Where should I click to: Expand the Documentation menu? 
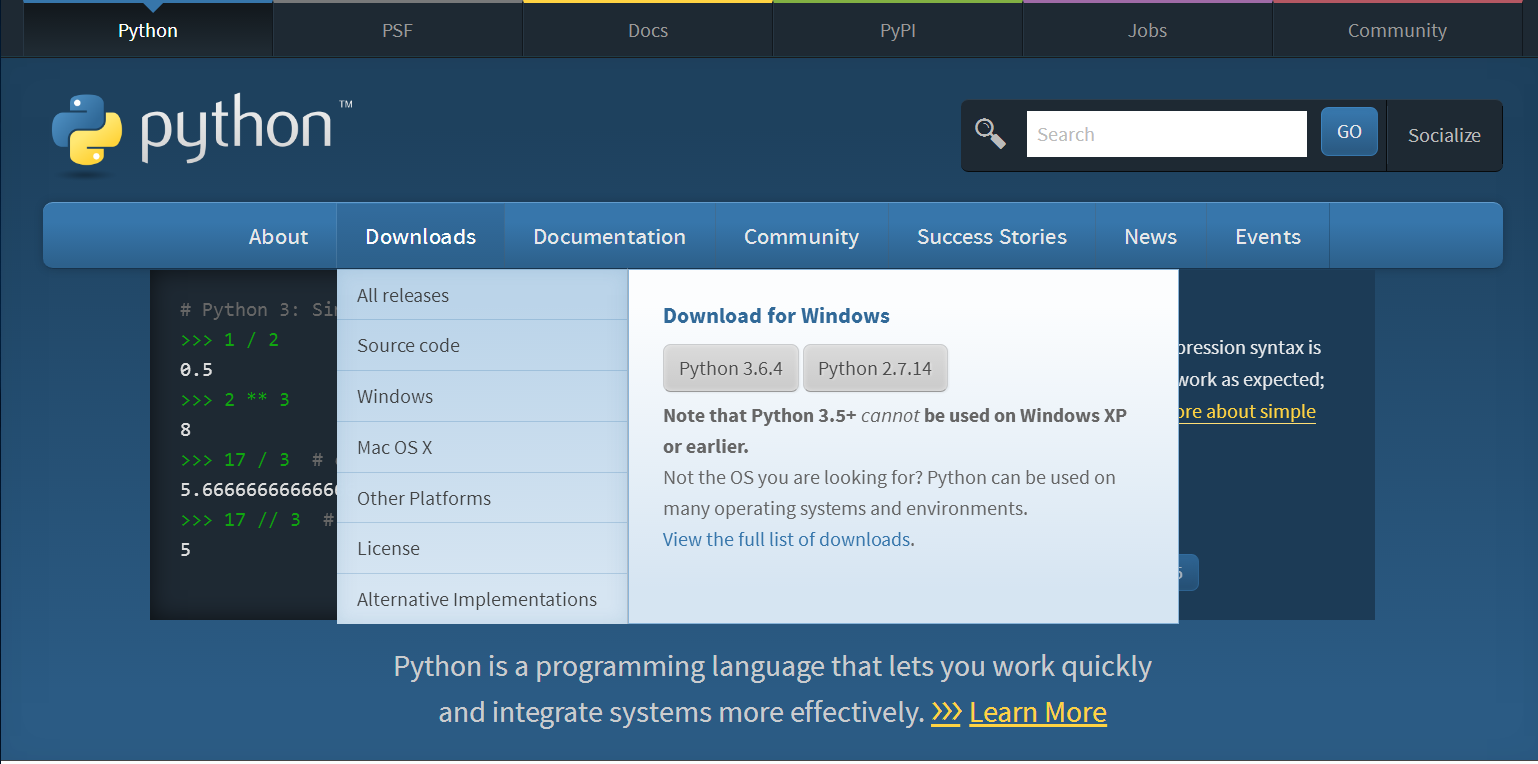point(609,237)
